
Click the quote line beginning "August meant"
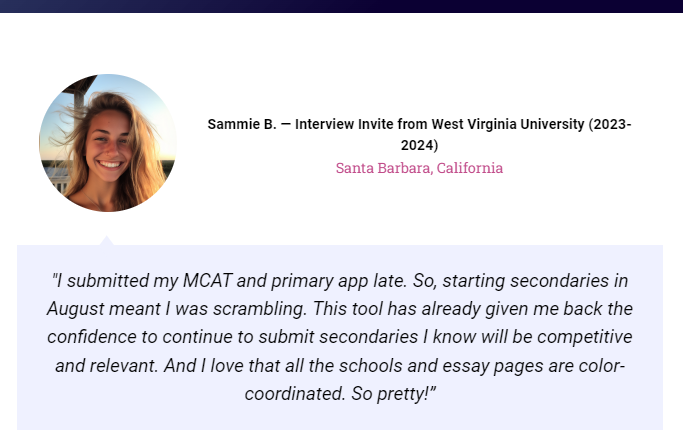point(340,309)
